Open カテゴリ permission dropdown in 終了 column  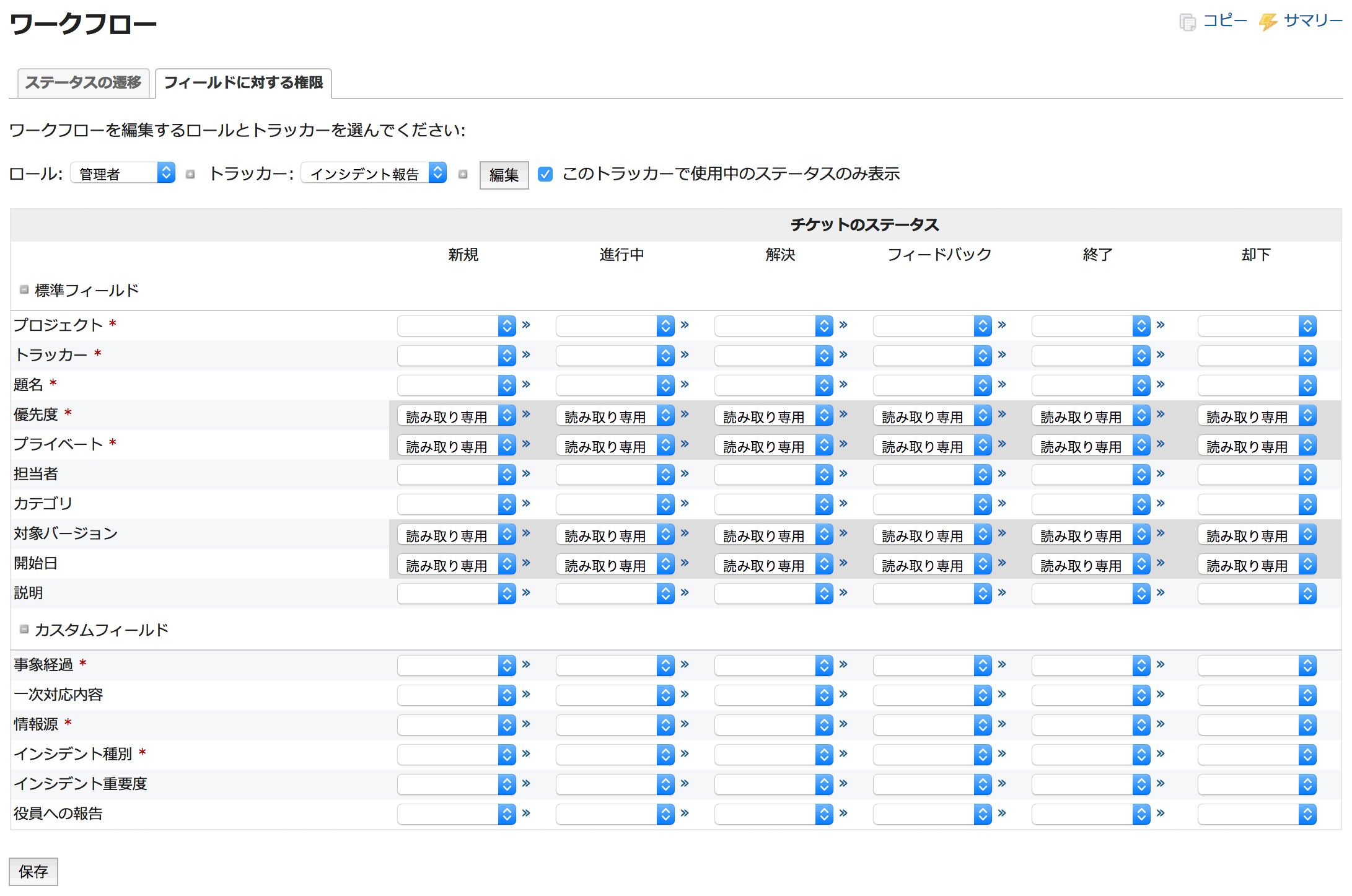(1091, 504)
